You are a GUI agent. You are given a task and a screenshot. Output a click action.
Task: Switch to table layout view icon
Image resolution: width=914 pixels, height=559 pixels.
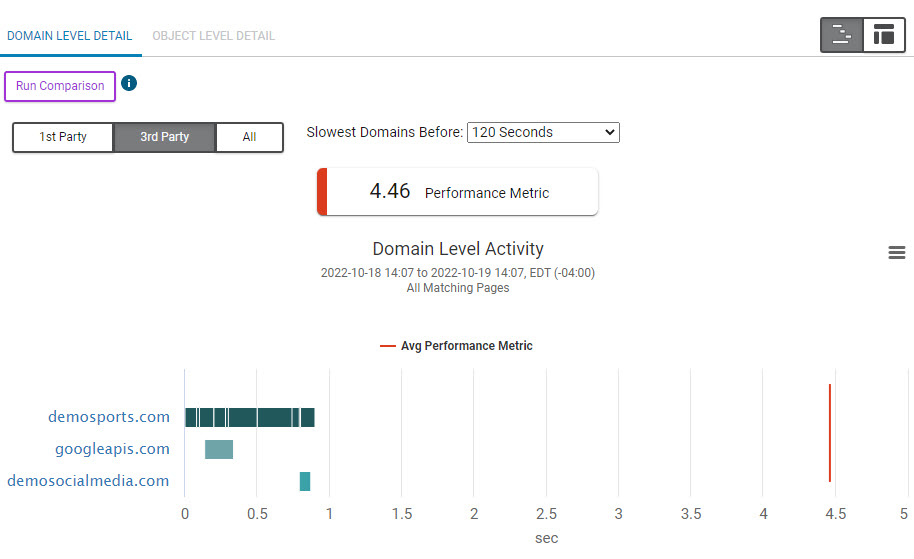click(884, 35)
